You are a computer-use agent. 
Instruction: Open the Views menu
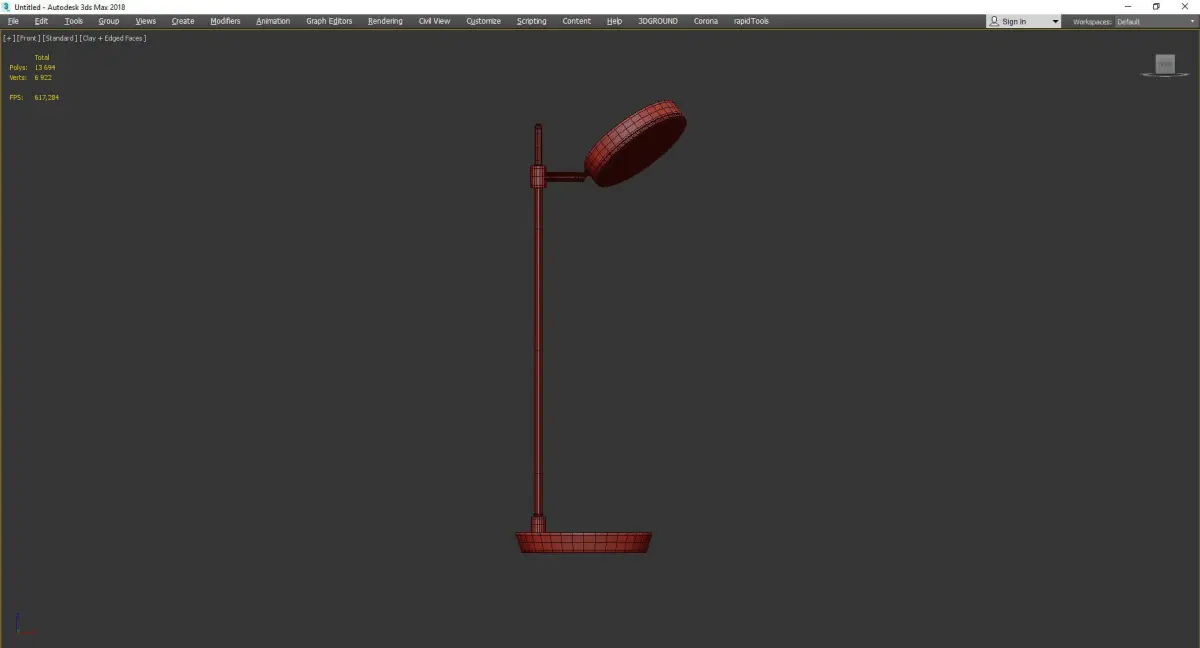146,21
